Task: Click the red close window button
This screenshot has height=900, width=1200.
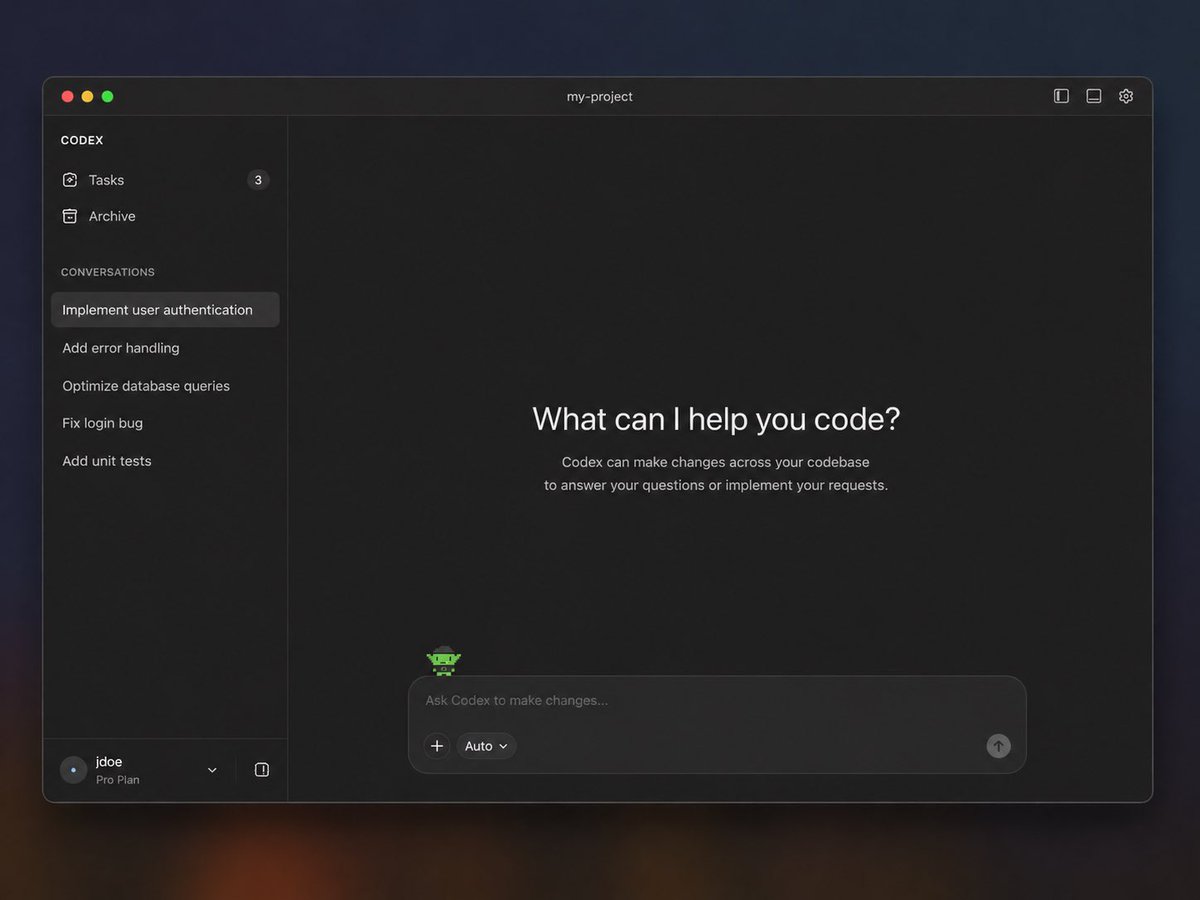Action: click(68, 97)
